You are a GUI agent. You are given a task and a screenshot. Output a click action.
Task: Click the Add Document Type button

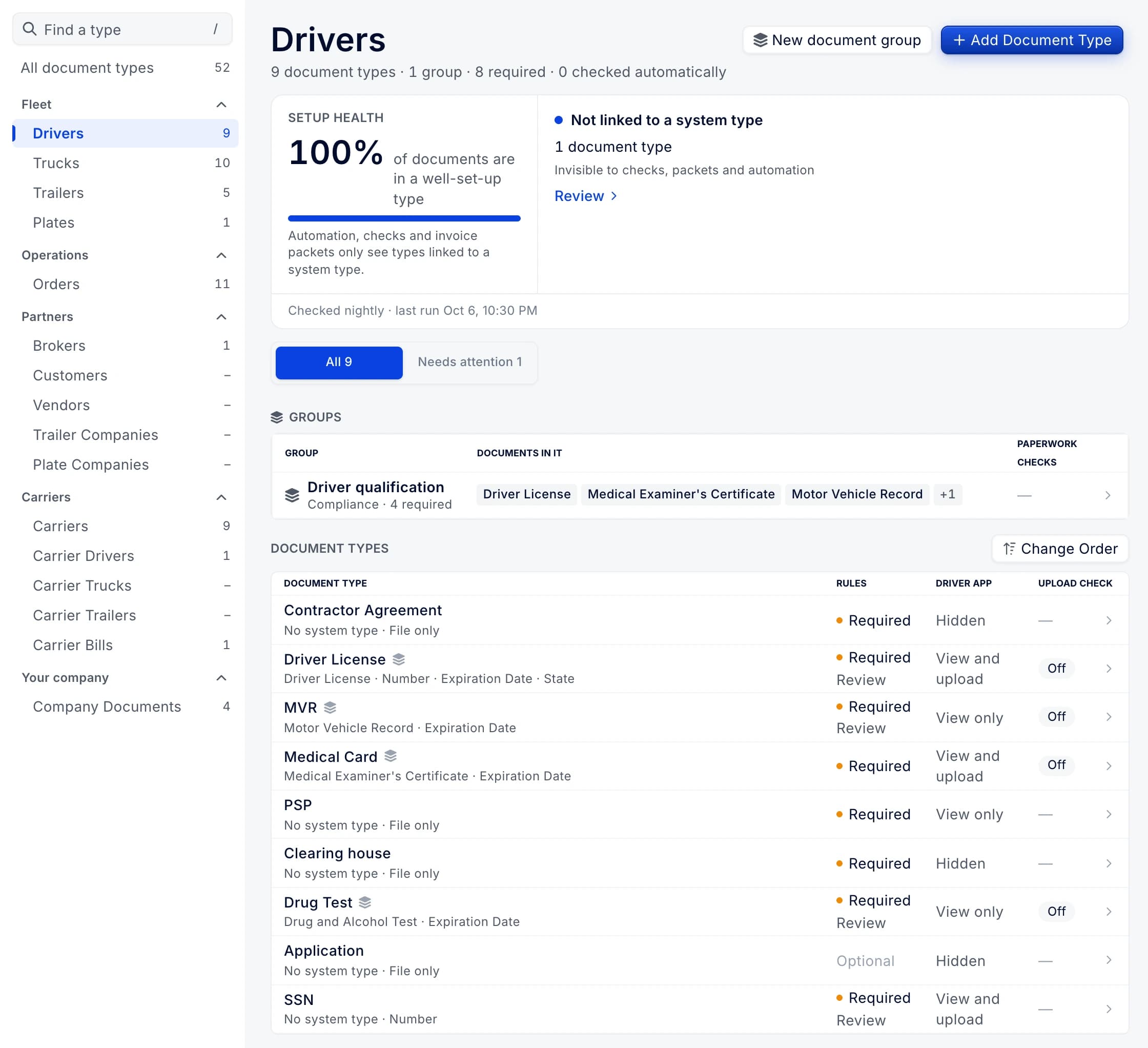tap(1032, 40)
